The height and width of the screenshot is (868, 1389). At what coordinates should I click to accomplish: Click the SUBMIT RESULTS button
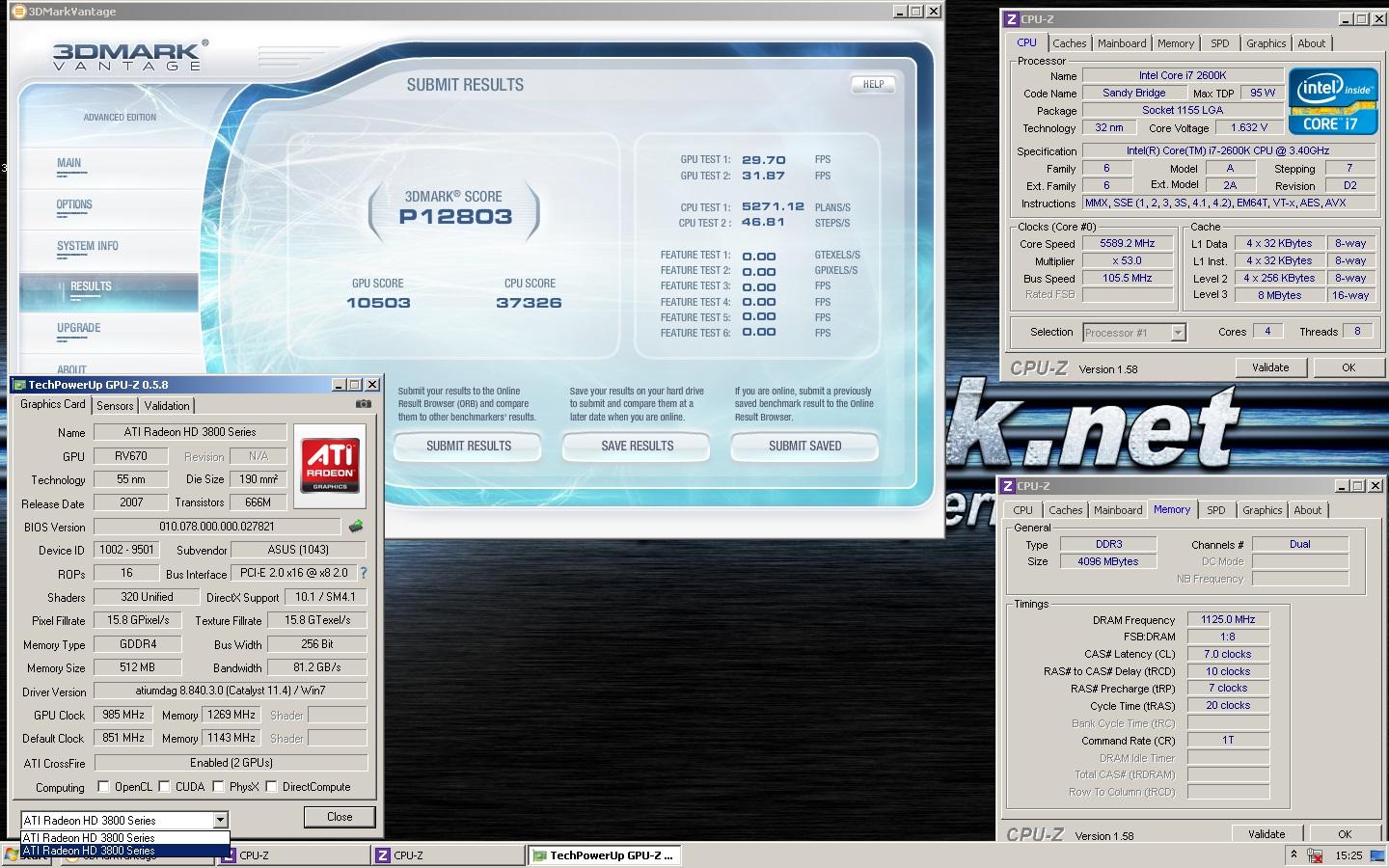tap(469, 446)
